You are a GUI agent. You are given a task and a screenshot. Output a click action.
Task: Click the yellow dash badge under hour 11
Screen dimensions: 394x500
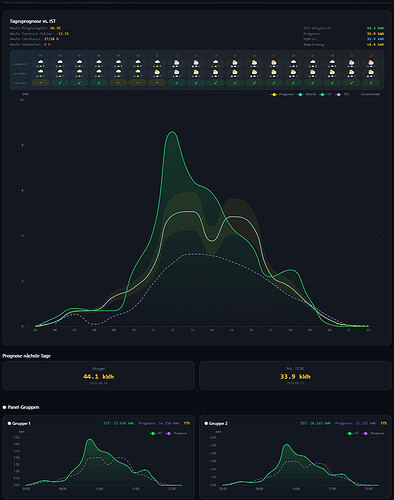[x=157, y=83]
